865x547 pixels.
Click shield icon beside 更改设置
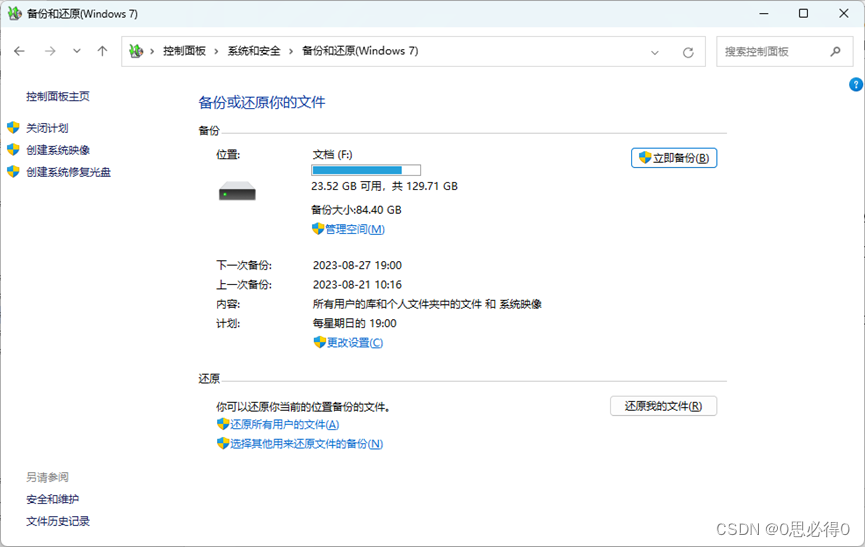(x=319, y=342)
